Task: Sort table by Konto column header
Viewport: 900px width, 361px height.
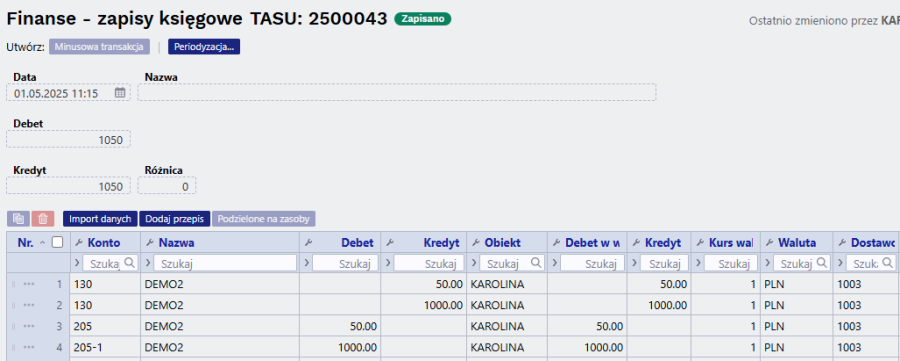Action: tap(104, 243)
